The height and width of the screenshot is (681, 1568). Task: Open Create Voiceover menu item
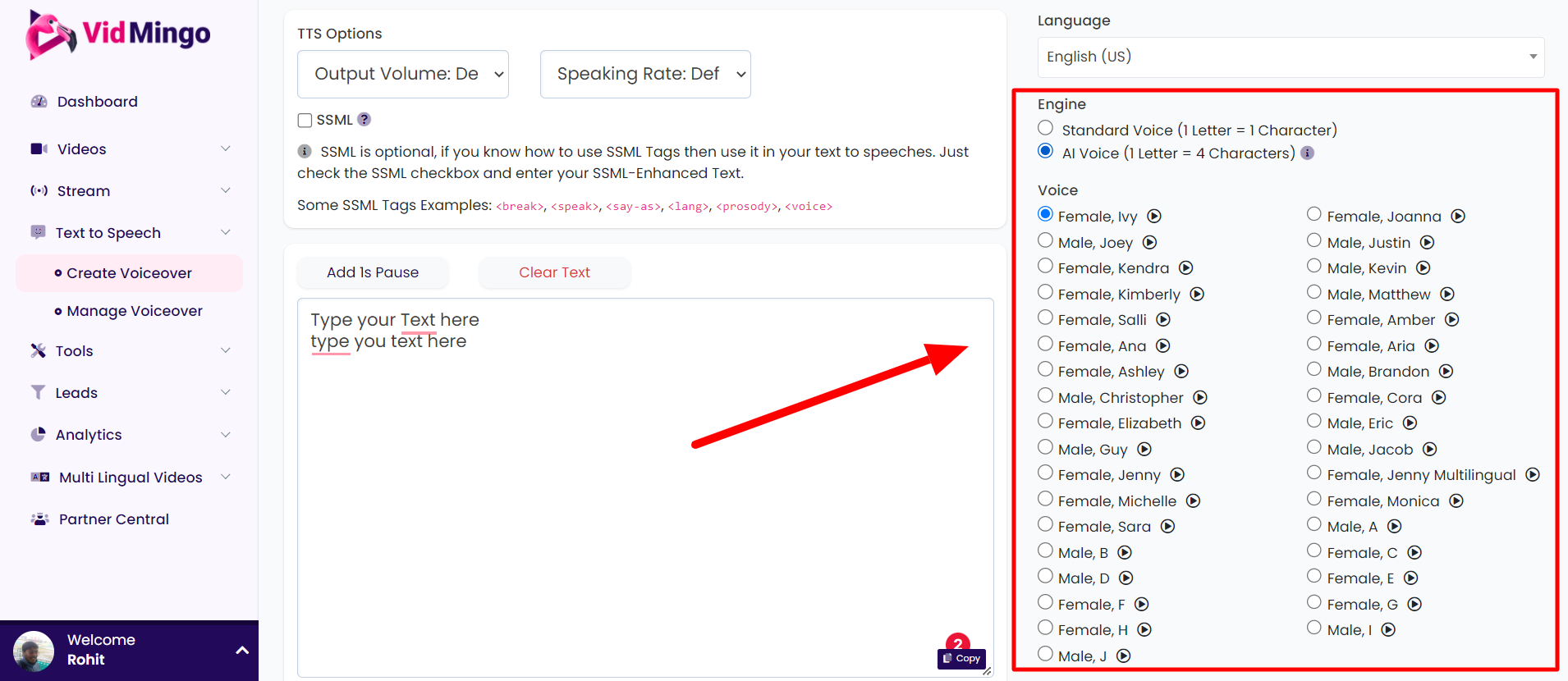tap(130, 273)
